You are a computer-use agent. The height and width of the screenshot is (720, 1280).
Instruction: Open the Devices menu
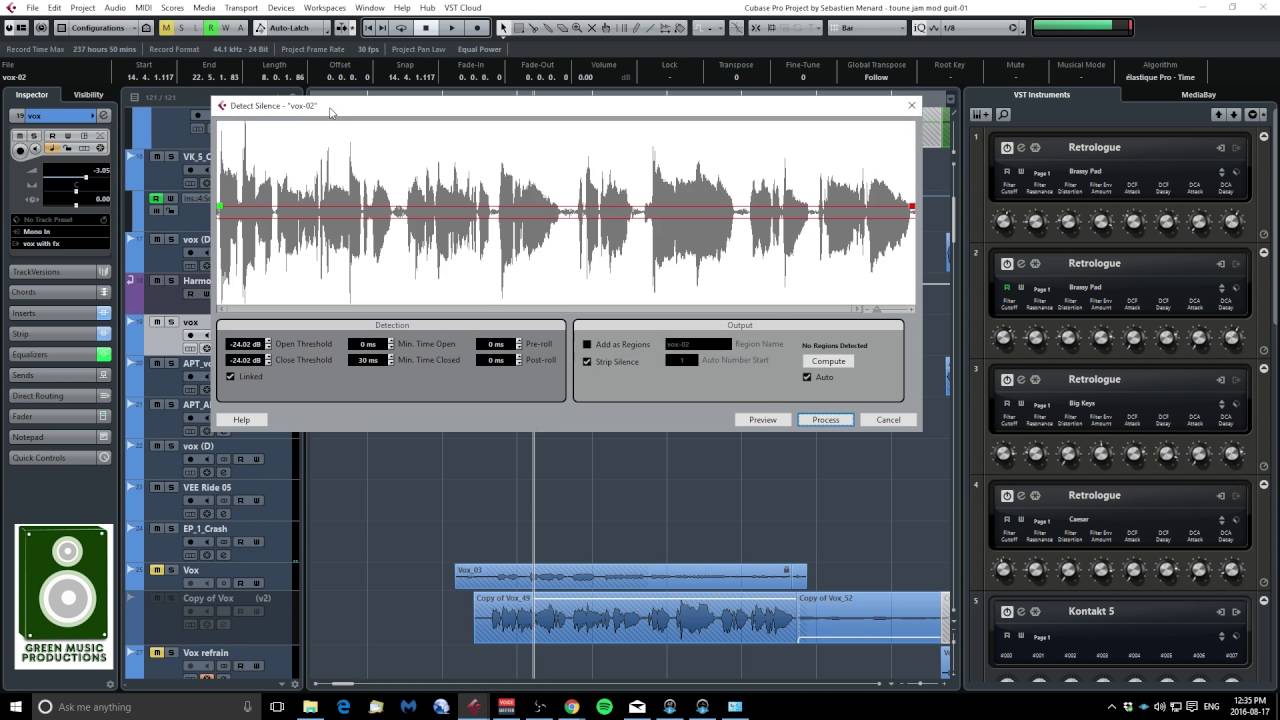tap(281, 8)
